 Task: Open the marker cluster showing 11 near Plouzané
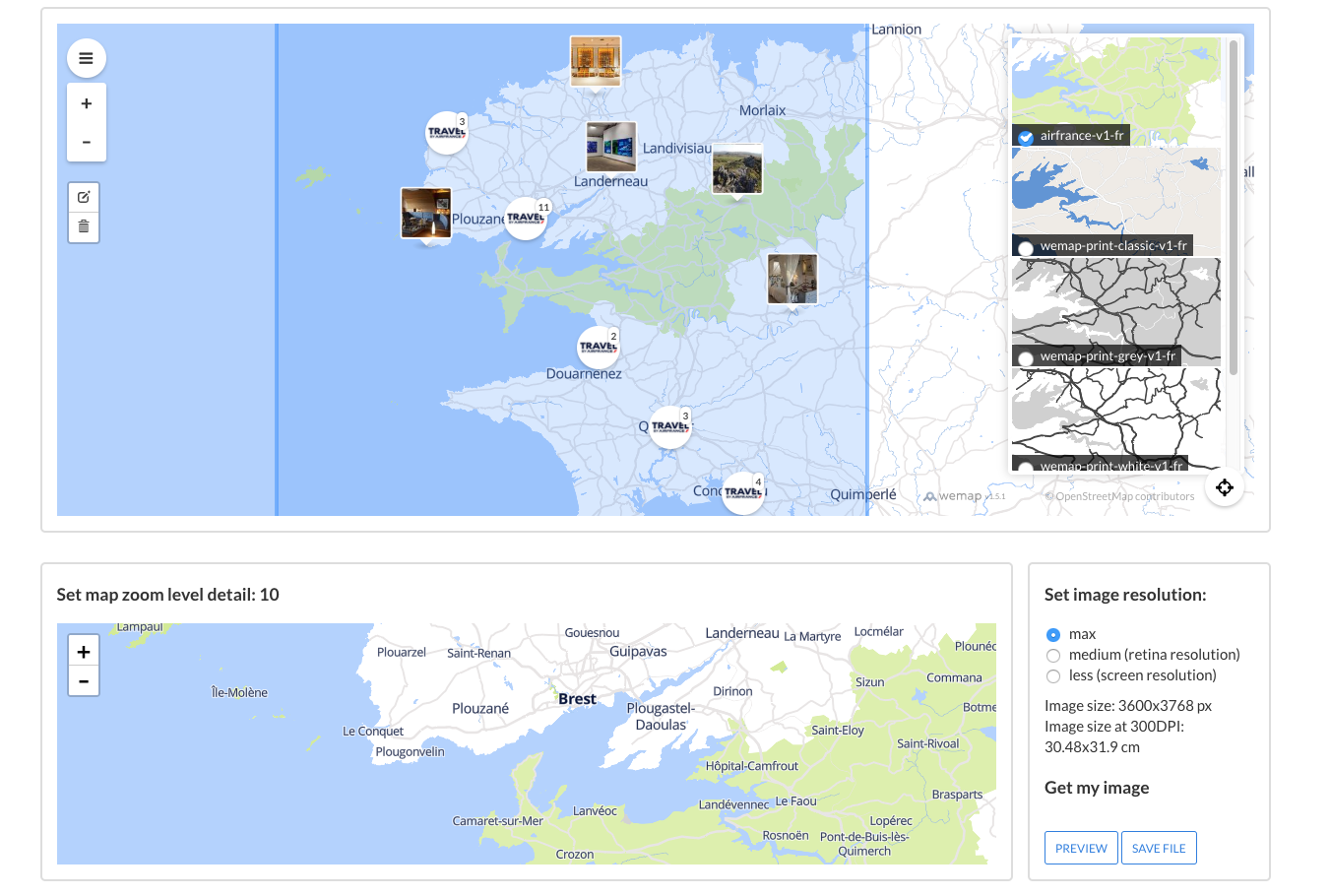(526, 218)
